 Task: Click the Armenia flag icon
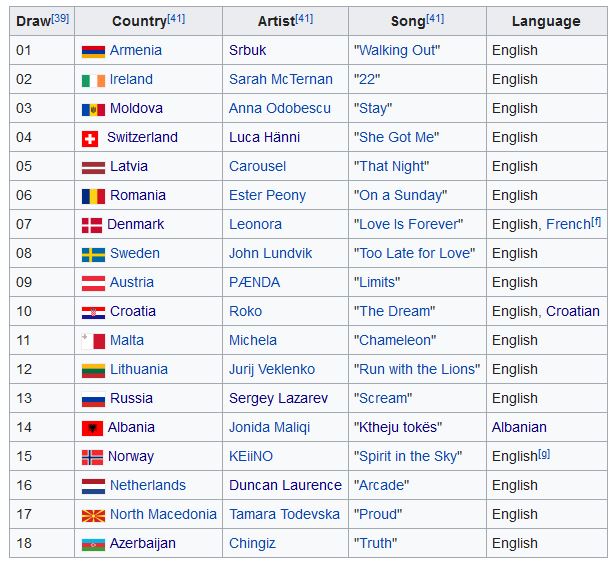pyautogui.click(x=93, y=51)
